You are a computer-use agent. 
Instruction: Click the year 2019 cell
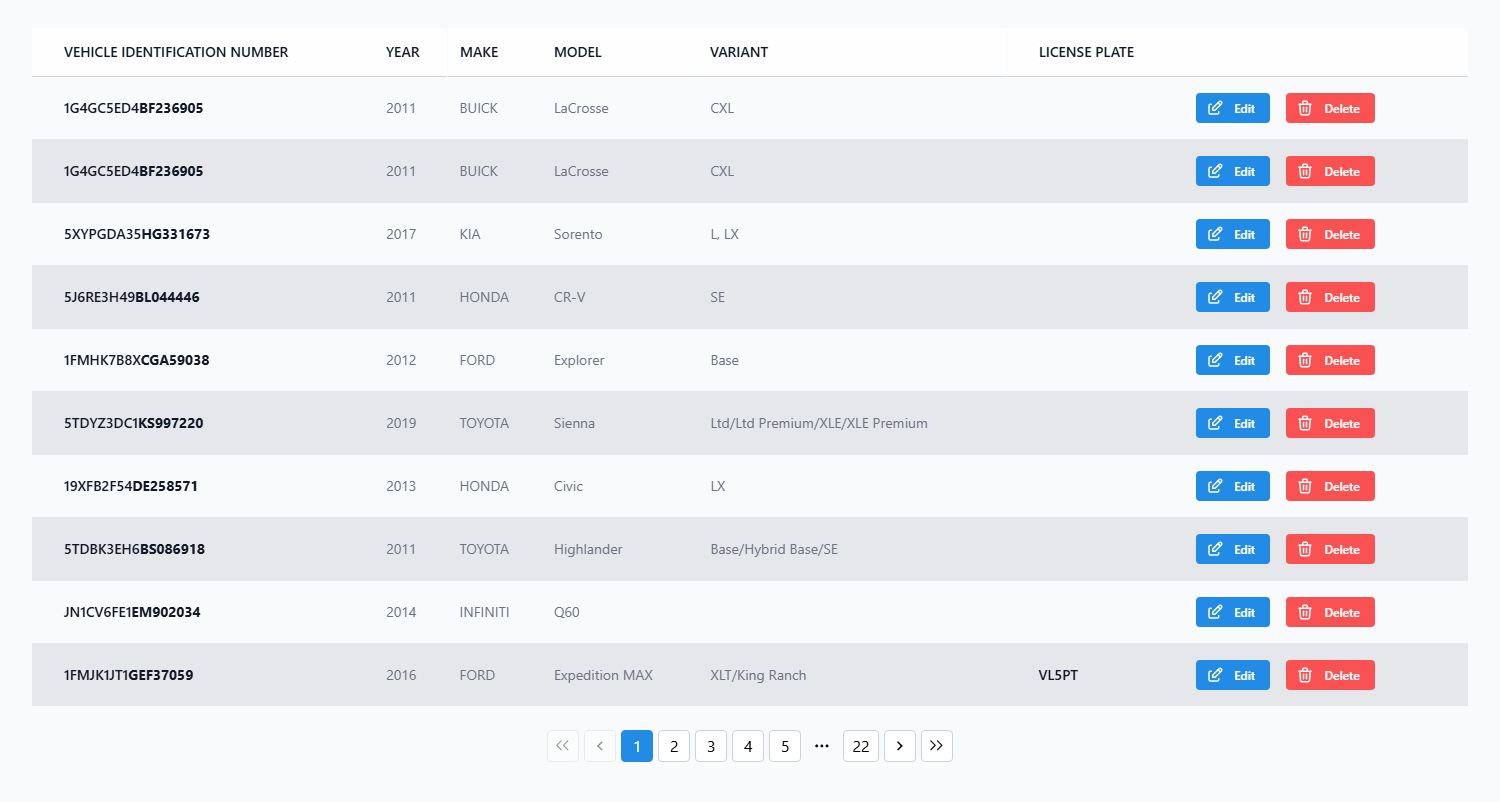401,423
